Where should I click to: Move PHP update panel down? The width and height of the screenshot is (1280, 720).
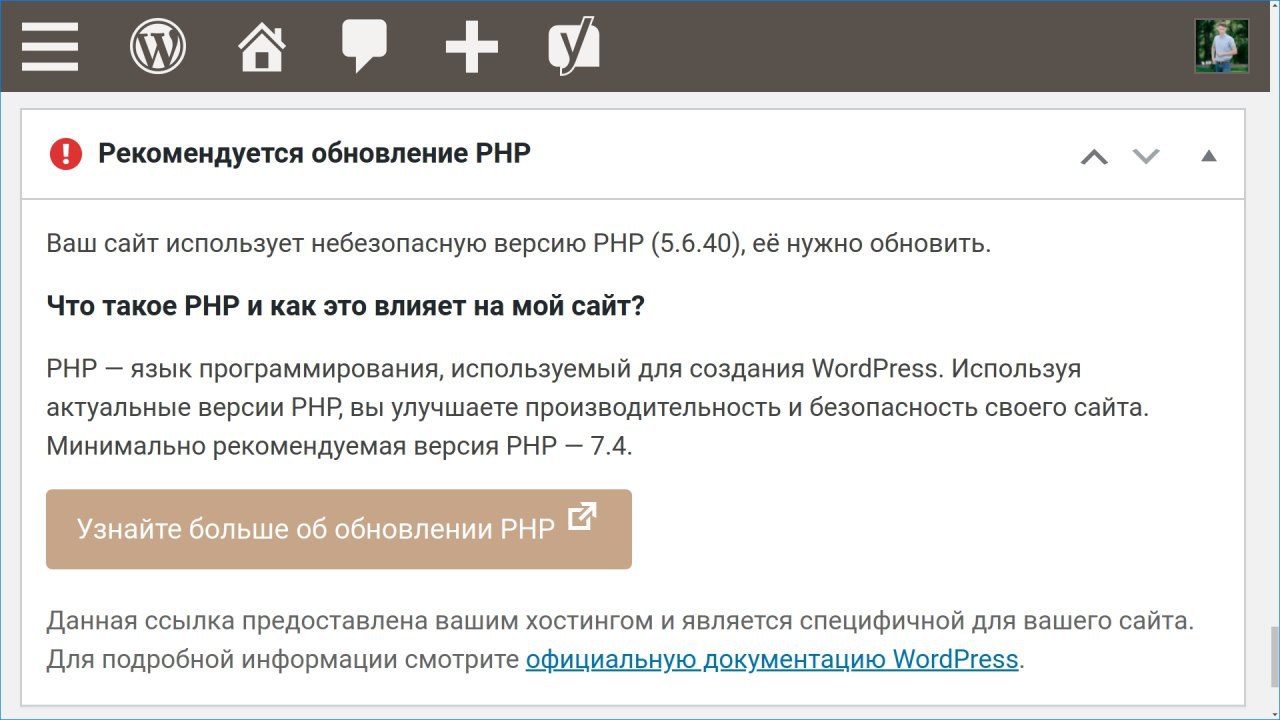pyautogui.click(x=1145, y=156)
